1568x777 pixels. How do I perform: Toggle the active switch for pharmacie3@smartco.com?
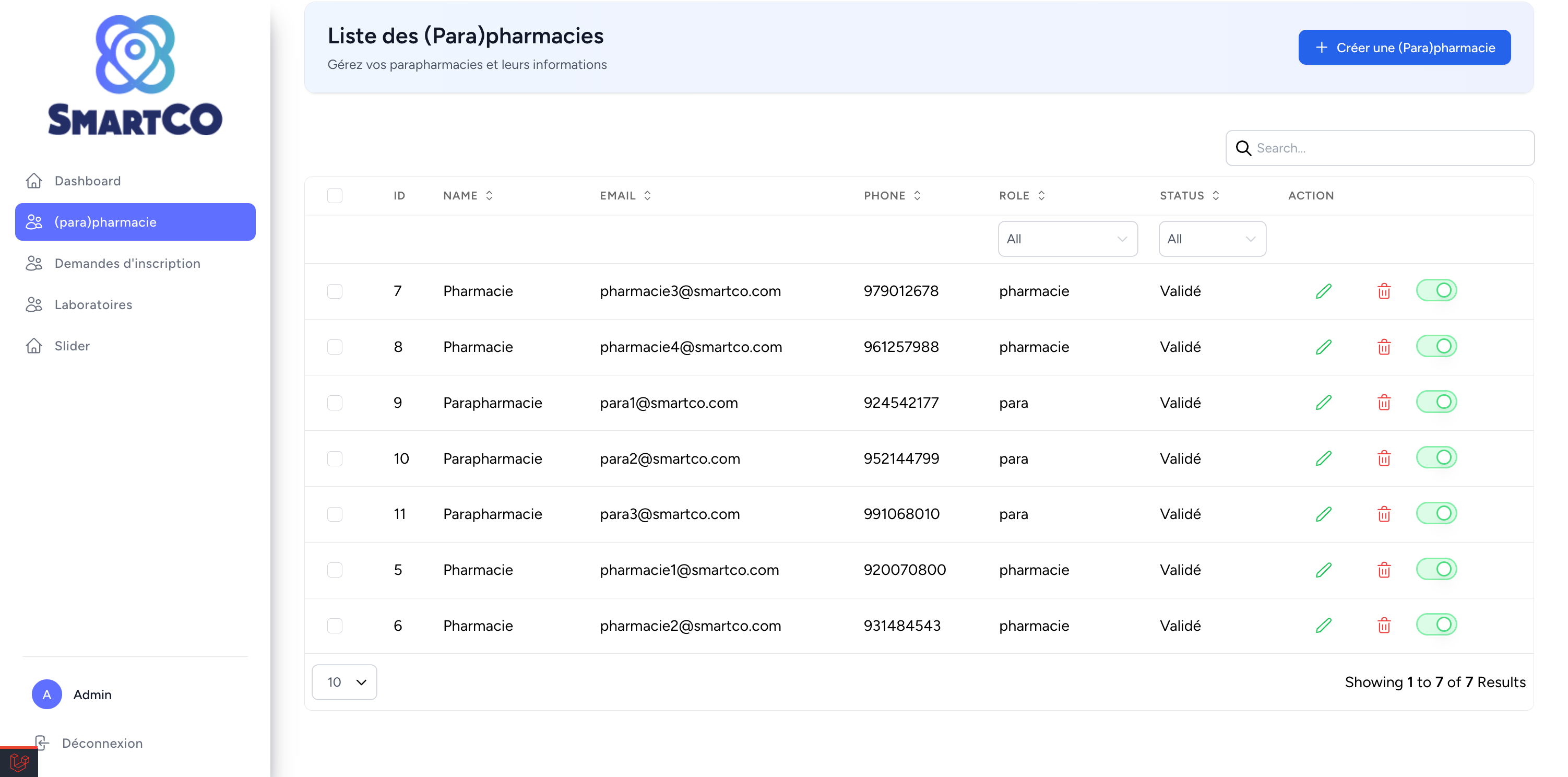(x=1436, y=290)
